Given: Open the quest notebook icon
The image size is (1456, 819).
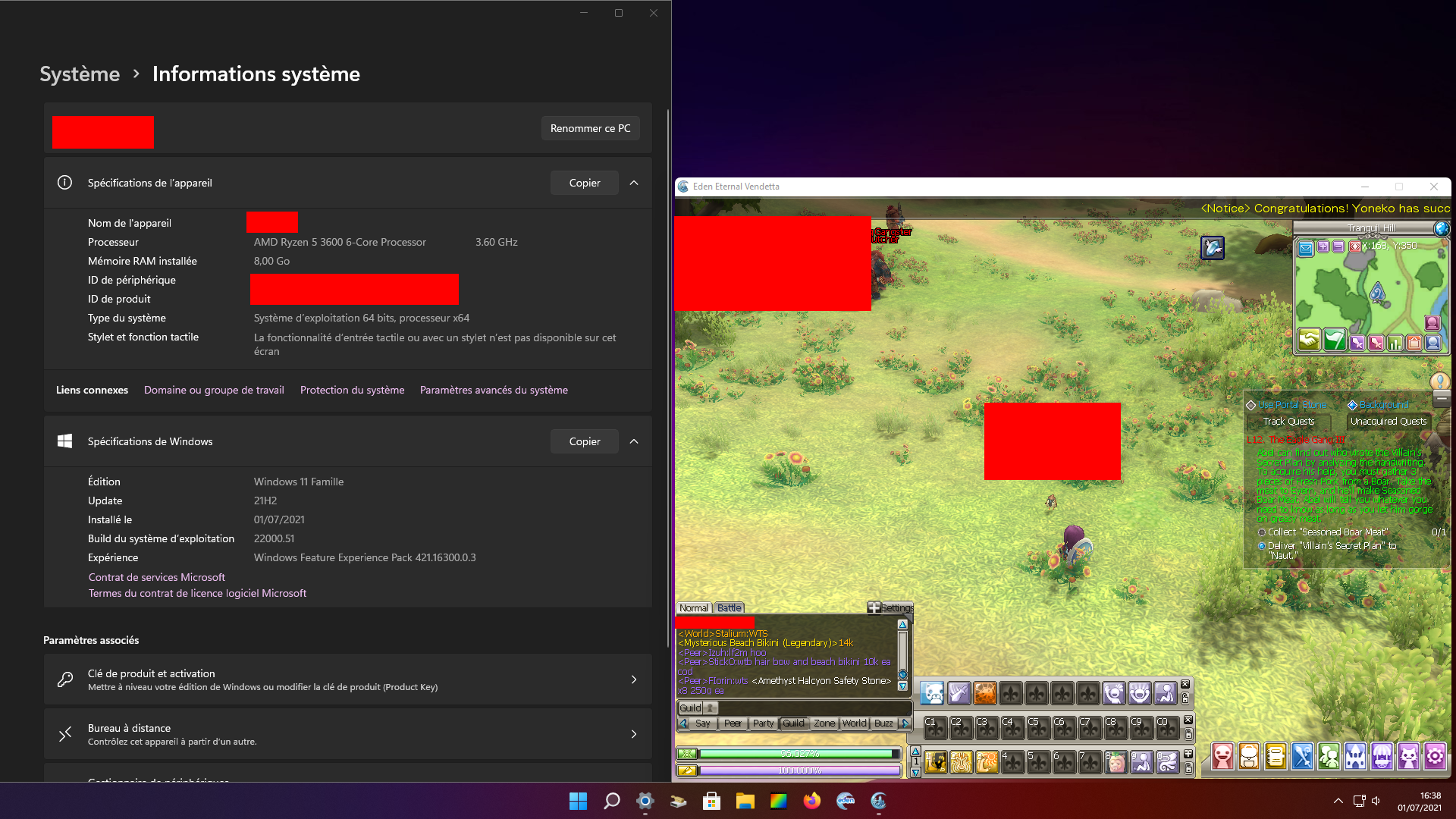Looking at the screenshot, I should pos(1276,756).
